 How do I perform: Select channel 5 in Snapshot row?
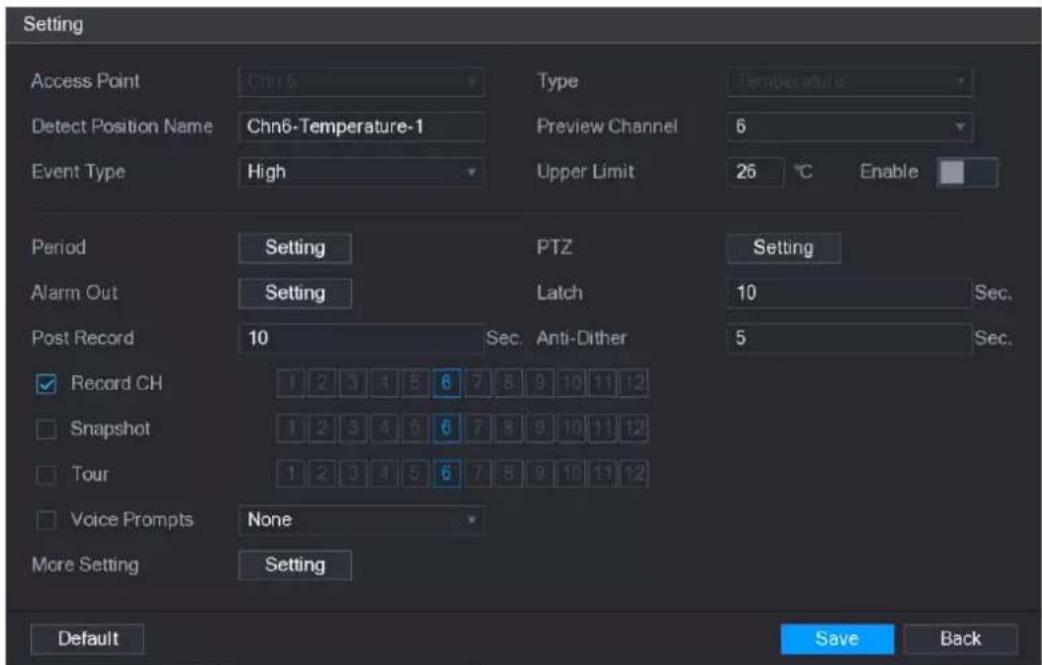(x=415, y=428)
